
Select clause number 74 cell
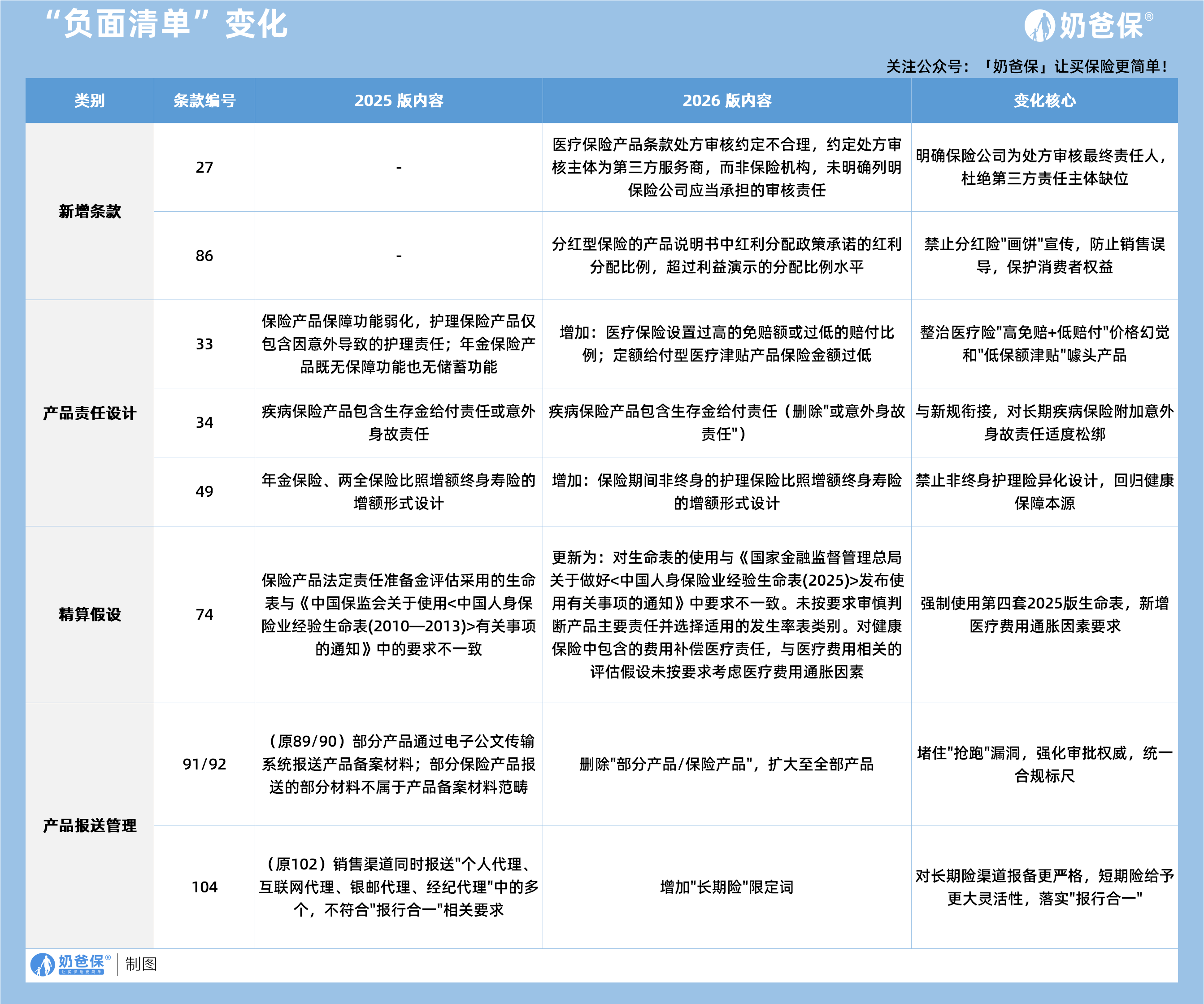(204, 615)
